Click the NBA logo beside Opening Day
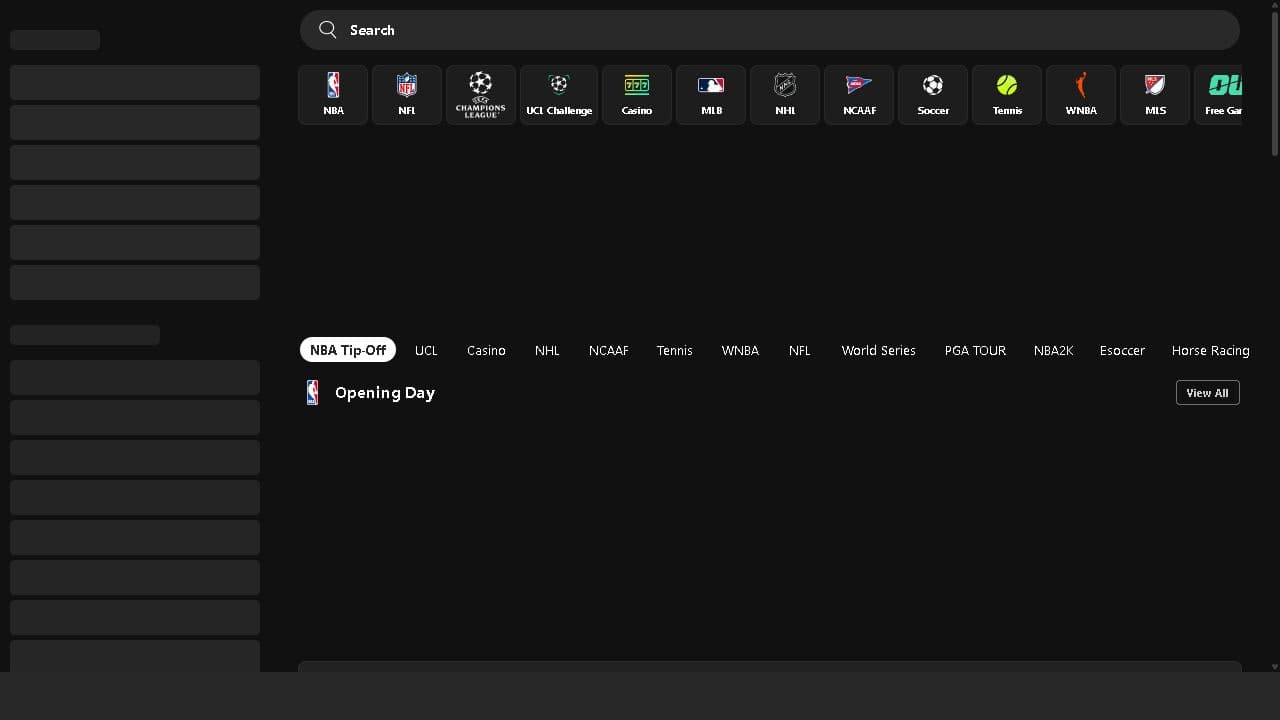Viewport: 1280px width, 720px height. (x=313, y=393)
